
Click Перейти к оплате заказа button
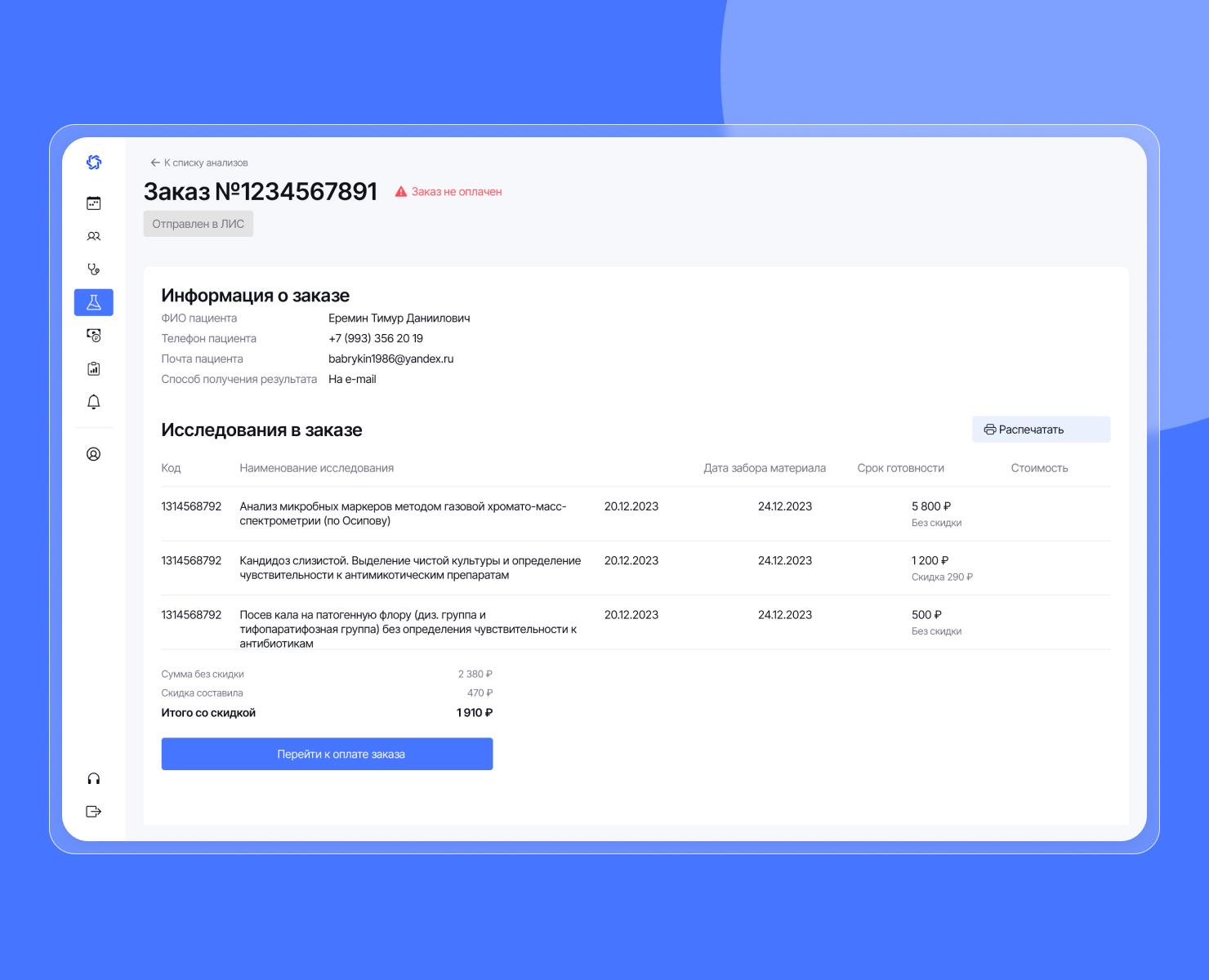[327, 754]
